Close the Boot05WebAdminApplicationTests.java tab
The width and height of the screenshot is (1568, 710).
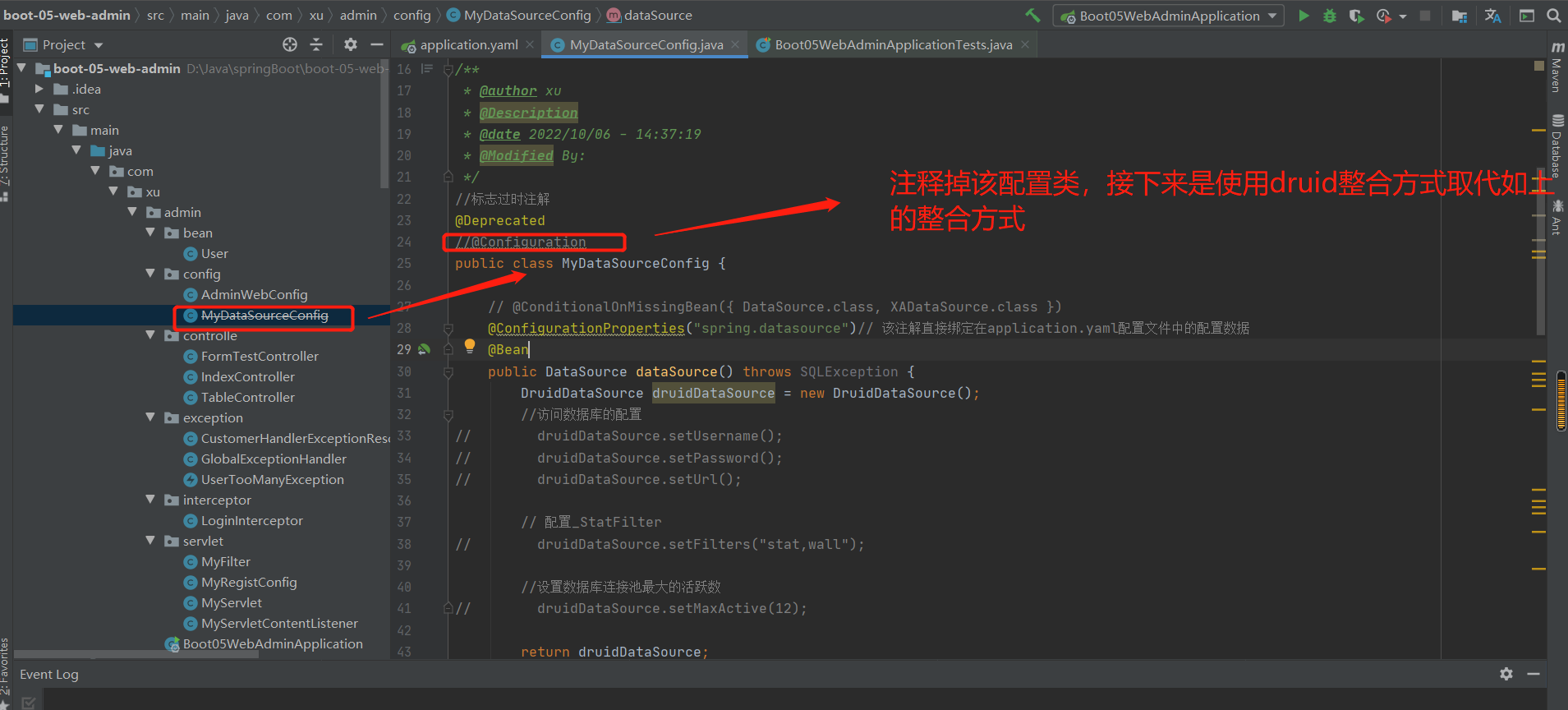[x=1025, y=44]
